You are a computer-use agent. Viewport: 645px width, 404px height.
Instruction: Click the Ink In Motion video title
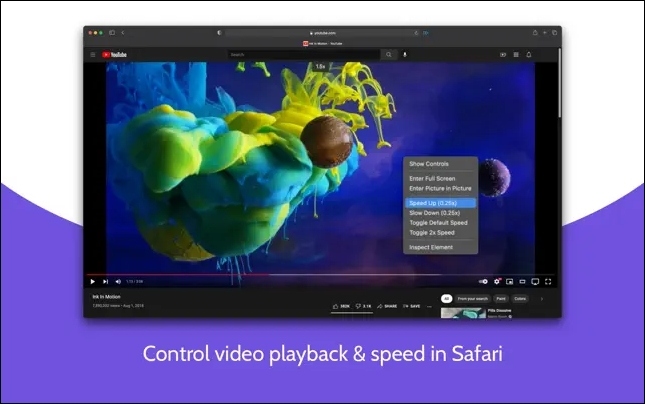(x=107, y=297)
